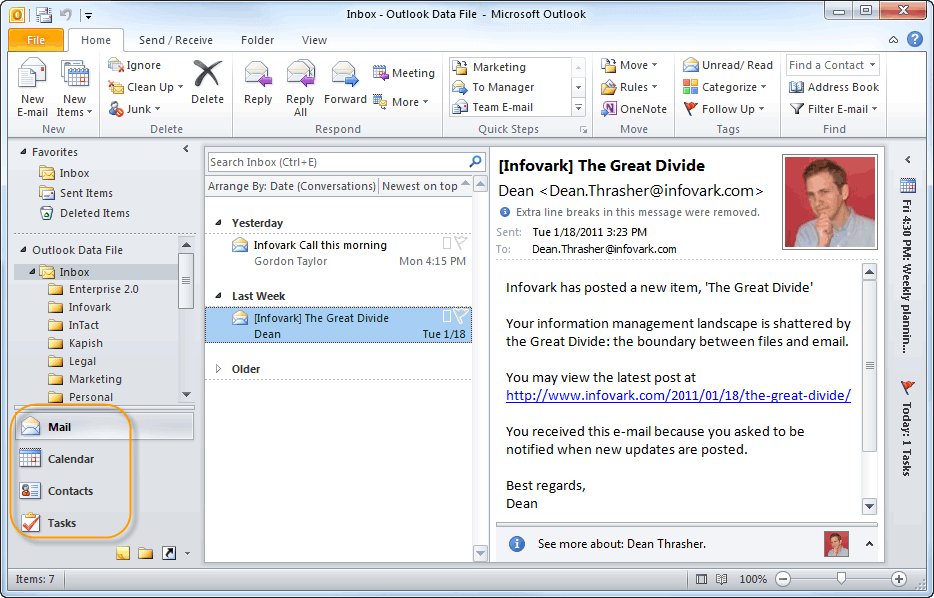Click the Find a Contact box
Image resolution: width=934 pixels, height=598 pixels.
[832, 65]
